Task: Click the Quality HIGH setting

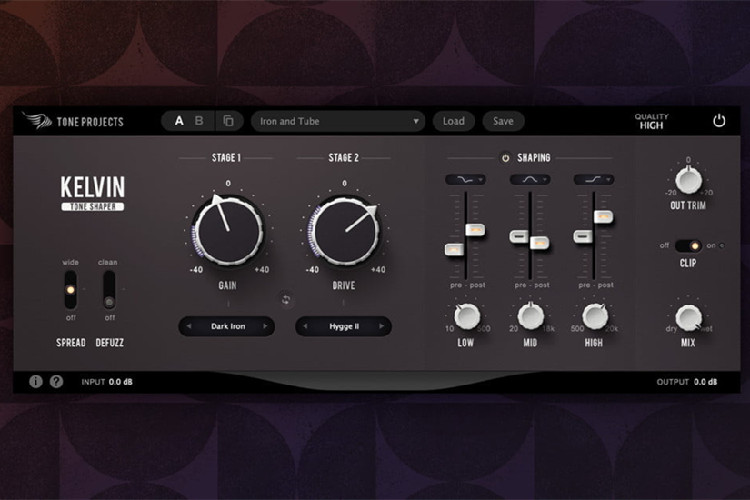Action: pos(651,122)
